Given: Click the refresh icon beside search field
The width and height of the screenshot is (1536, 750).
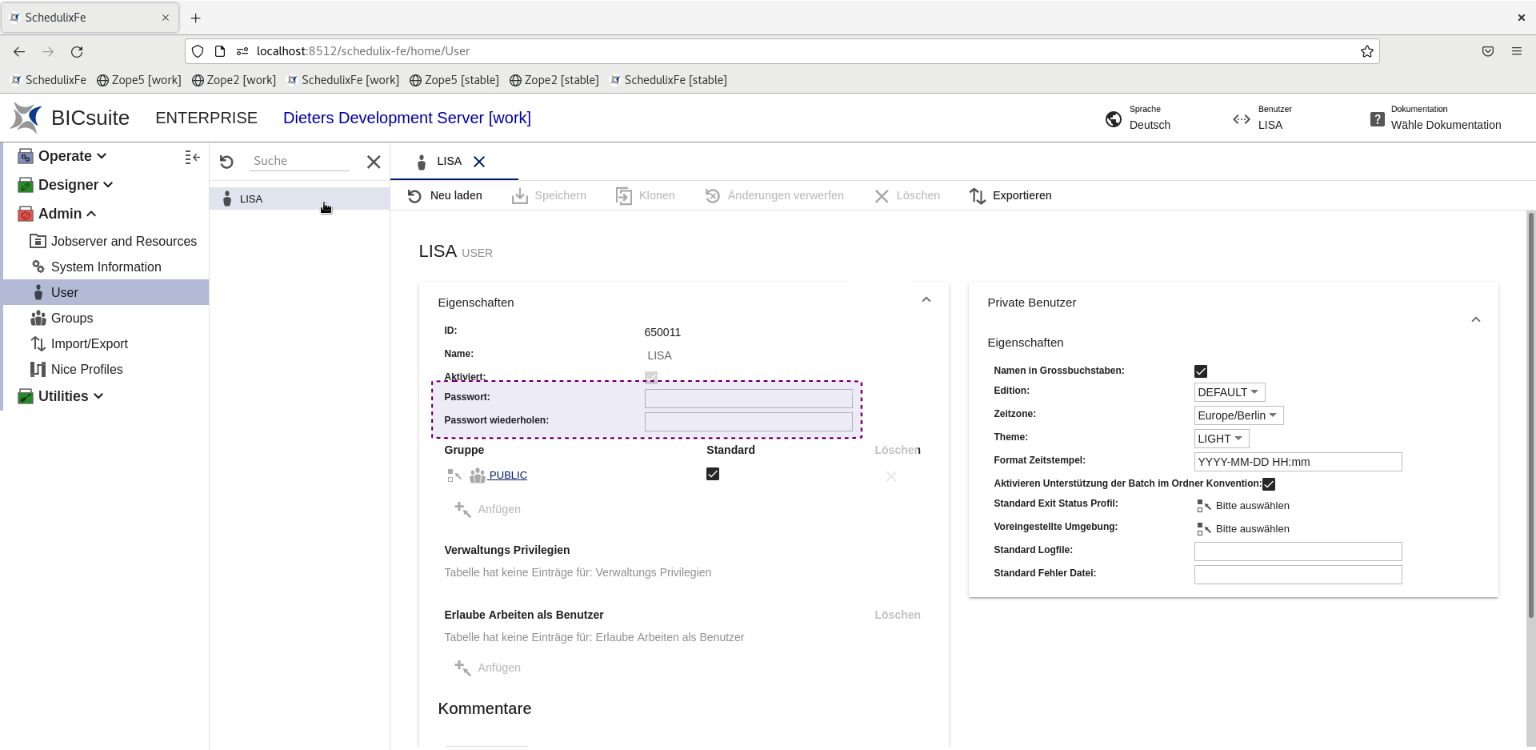Looking at the screenshot, I should click(227, 162).
